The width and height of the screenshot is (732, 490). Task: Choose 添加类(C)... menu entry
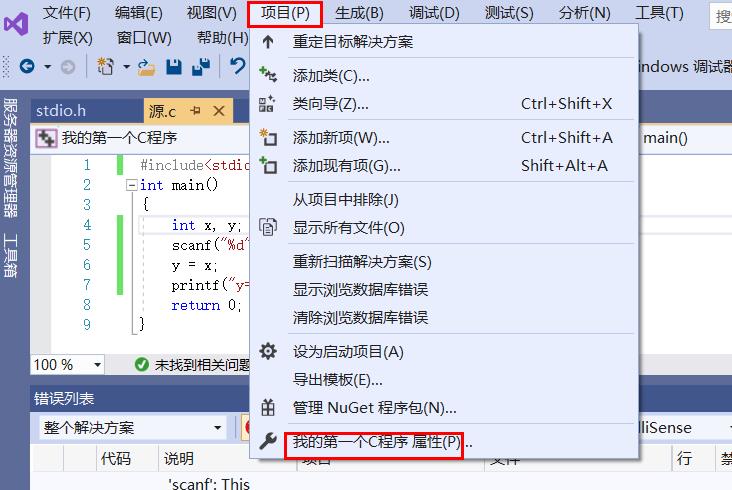coord(444,75)
